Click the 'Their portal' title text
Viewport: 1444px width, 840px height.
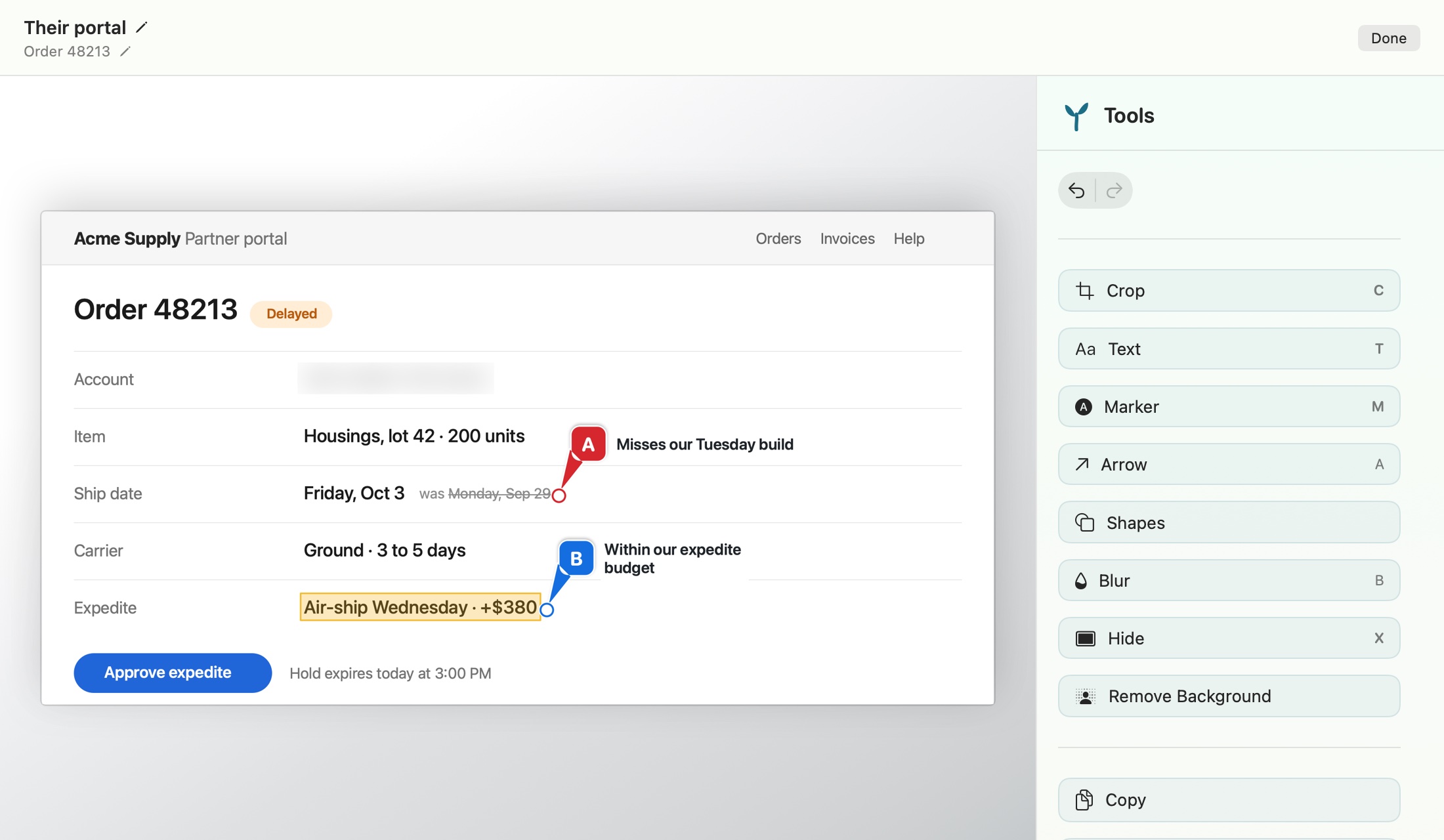pyautogui.click(x=75, y=28)
